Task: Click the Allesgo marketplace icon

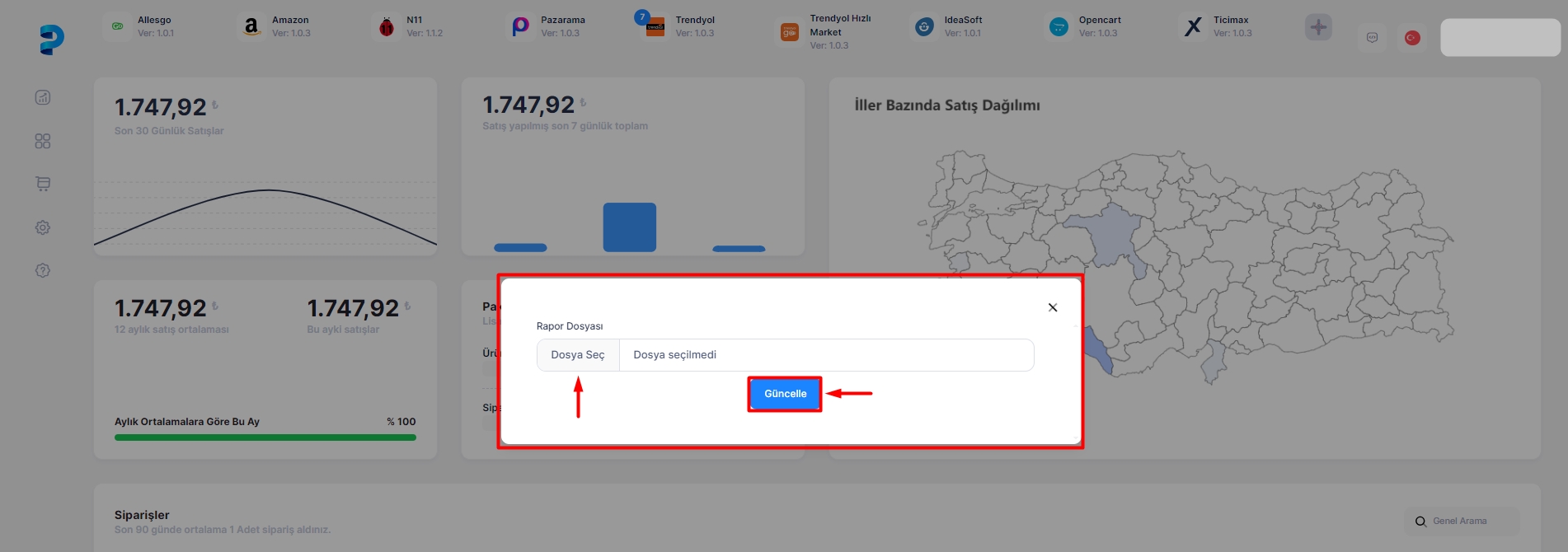Action: 118,26
